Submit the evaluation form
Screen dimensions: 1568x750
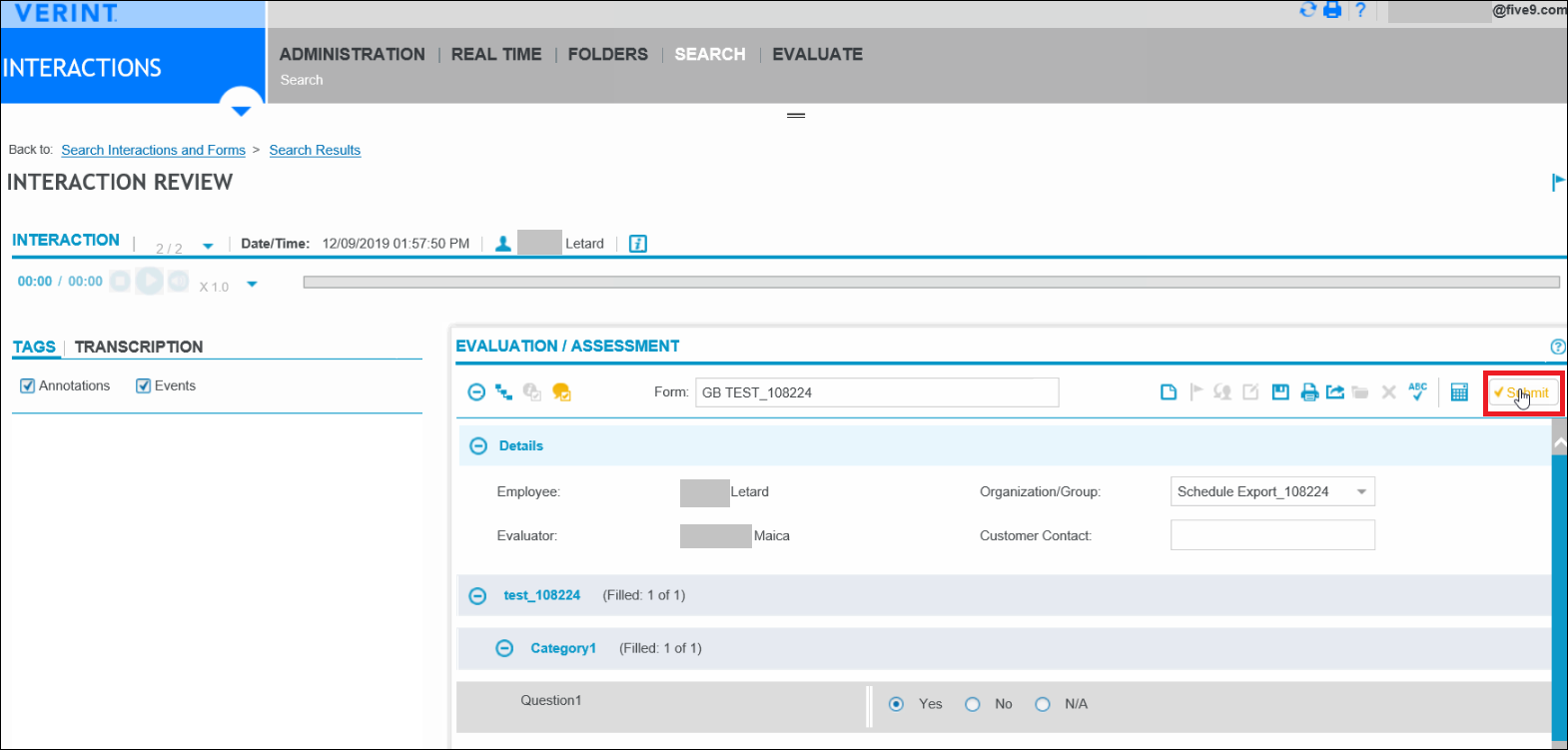pyautogui.click(x=1523, y=392)
